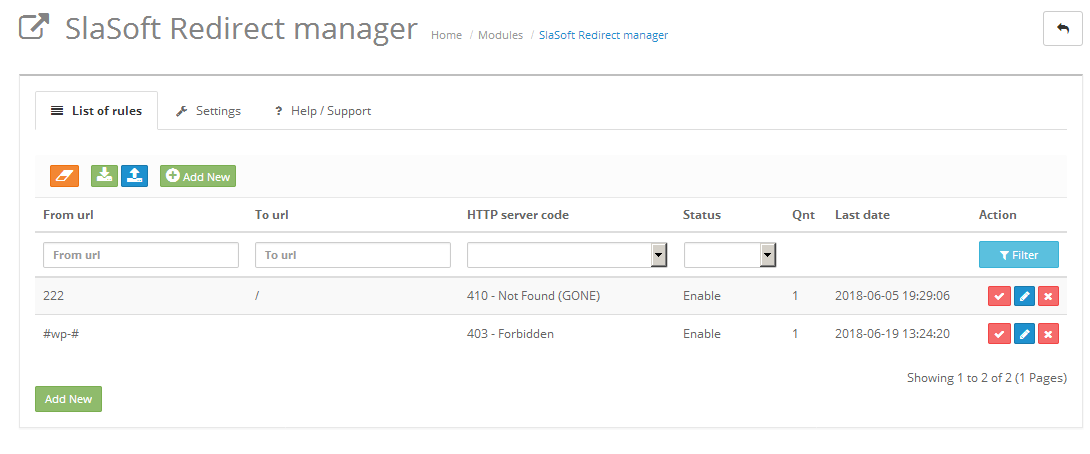Edit the #wp-# rule with pencil icon
Image resolution: width=1090 pixels, height=454 pixels.
[x=1024, y=334]
